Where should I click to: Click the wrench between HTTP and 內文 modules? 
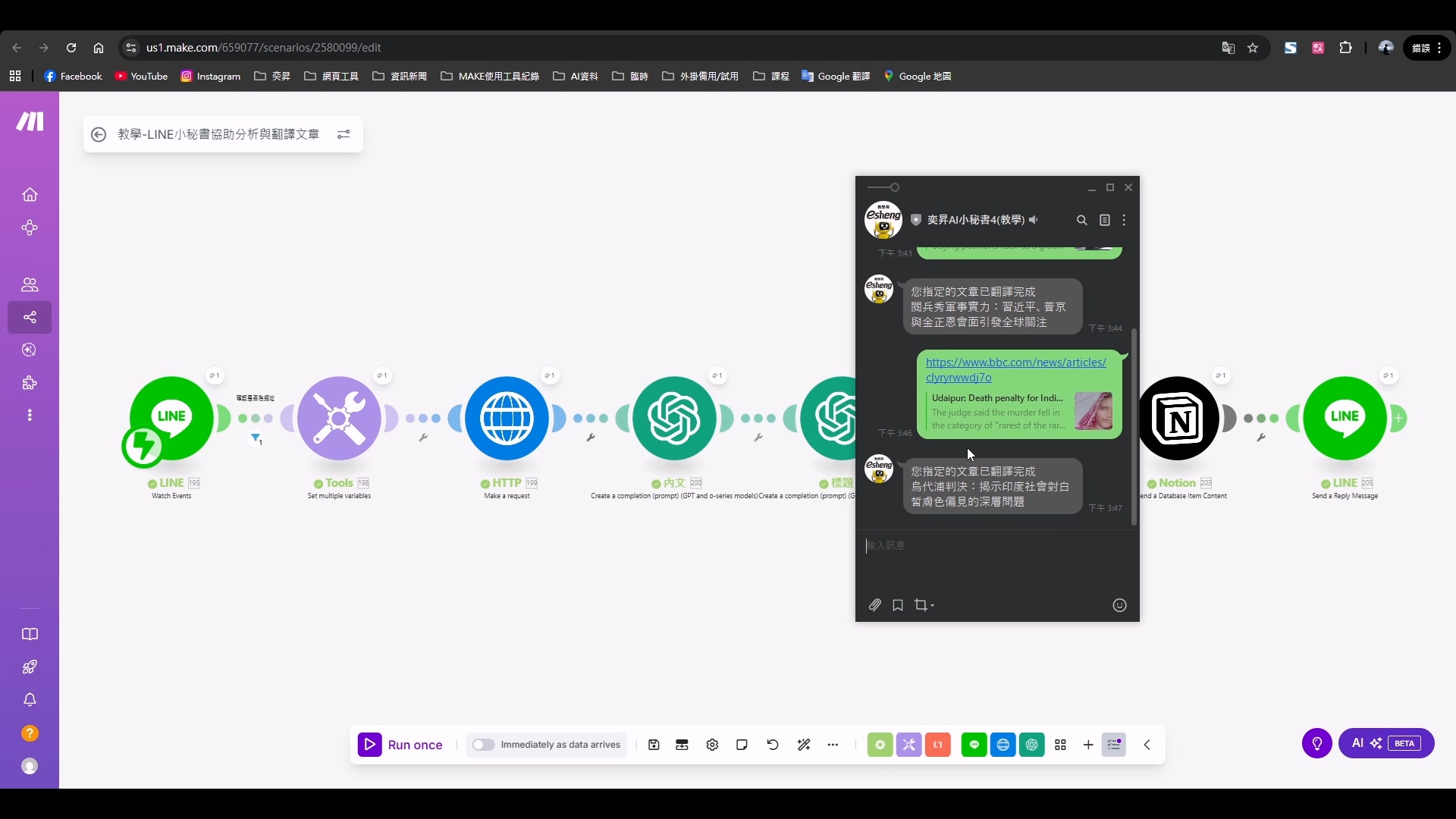591,438
